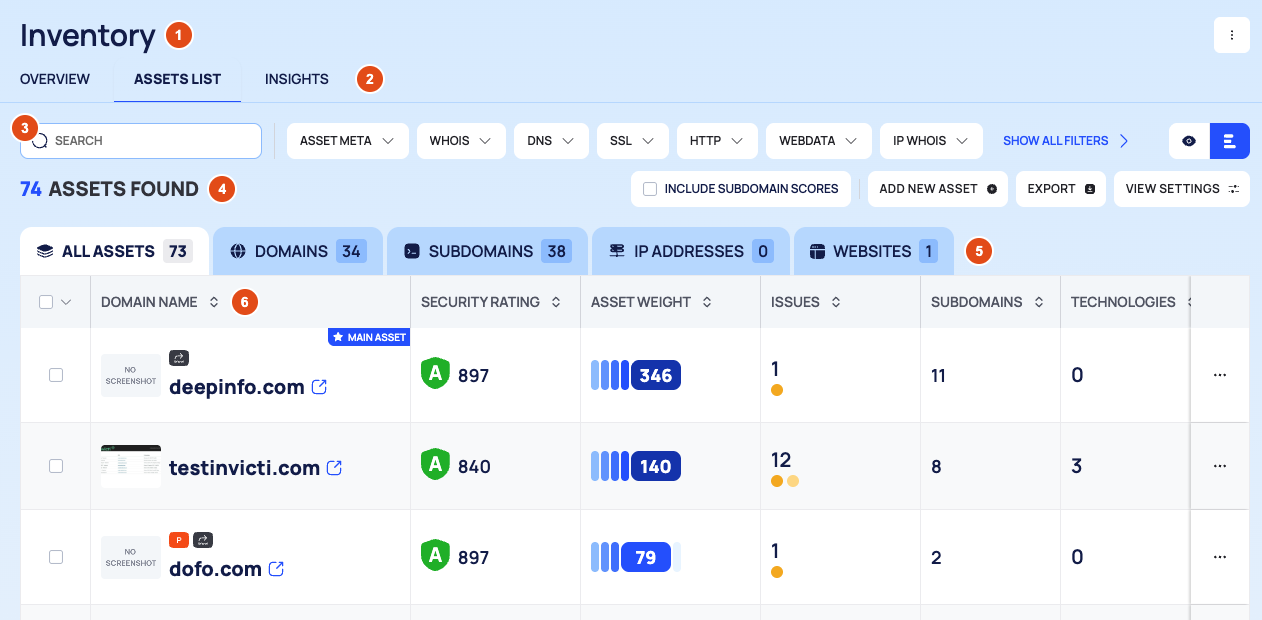Open row actions menu for dofo.com
Screen dimensions: 1262x620
point(1220,557)
